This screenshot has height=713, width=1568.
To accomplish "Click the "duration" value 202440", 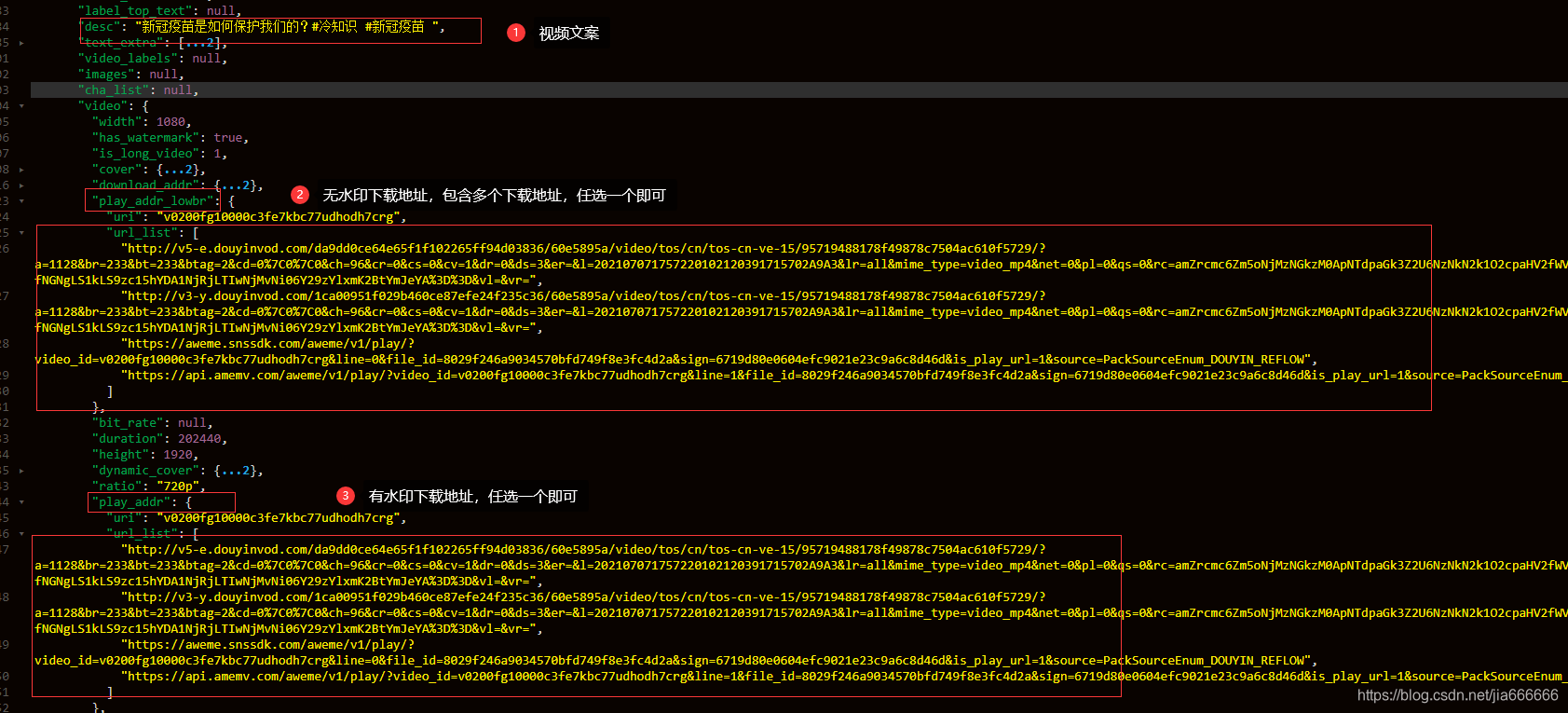I will coord(199,439).
